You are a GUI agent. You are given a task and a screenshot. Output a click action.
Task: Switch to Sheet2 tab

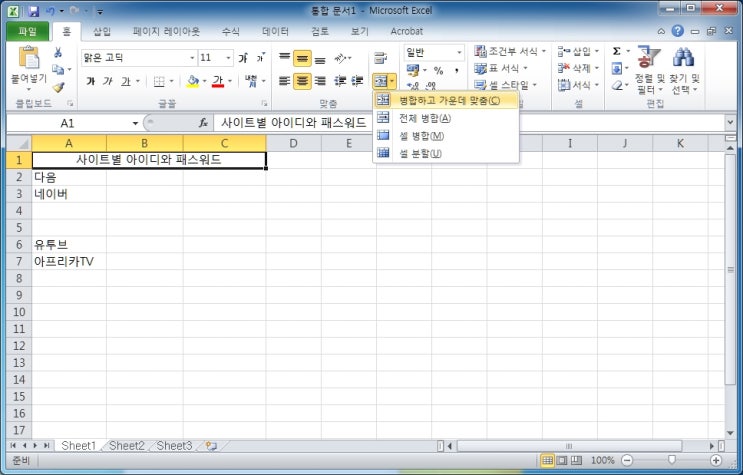pyautogui.click(x=127, y=446)
